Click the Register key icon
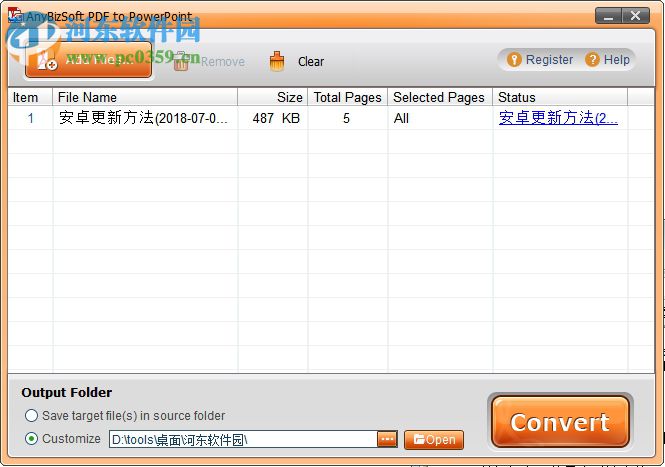This screenshot has height=467, width=665. pos(514,59)
